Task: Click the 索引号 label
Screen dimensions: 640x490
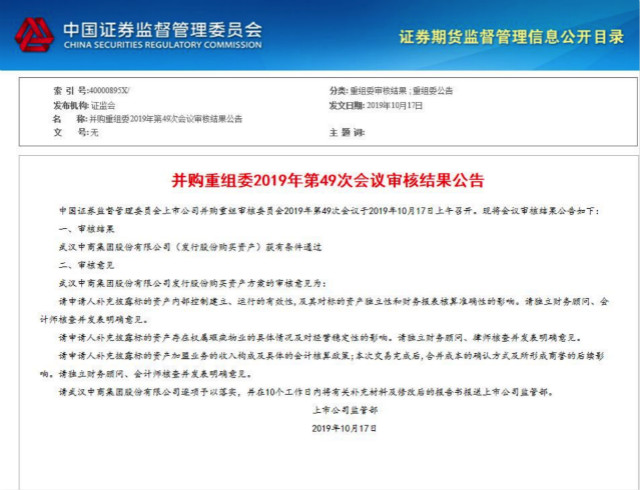Action: coord(70,91)
